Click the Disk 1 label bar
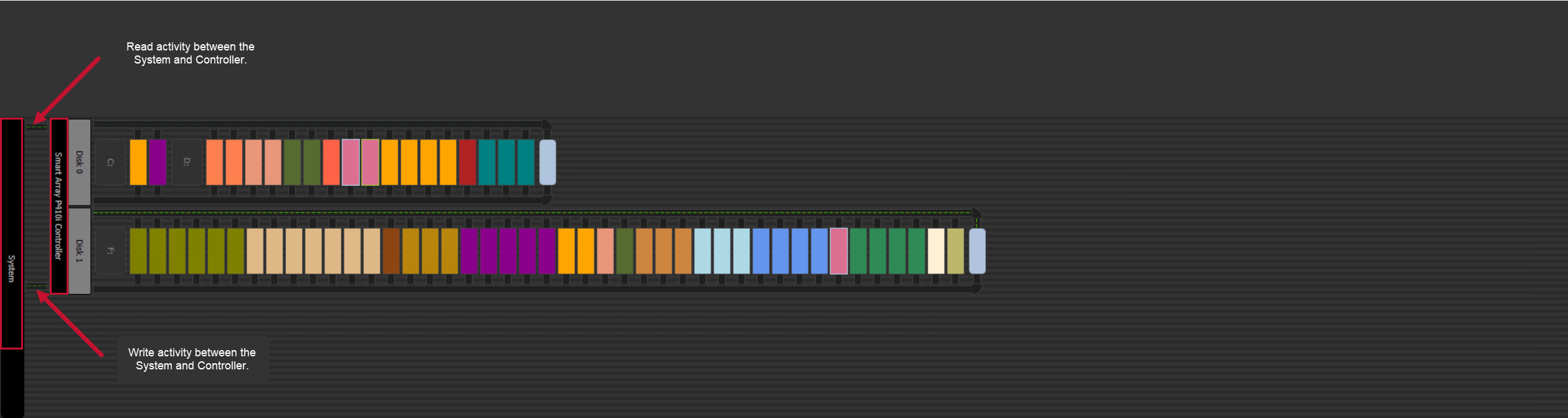This screenshot has height=418, width=1568. [x=79, y=250]
